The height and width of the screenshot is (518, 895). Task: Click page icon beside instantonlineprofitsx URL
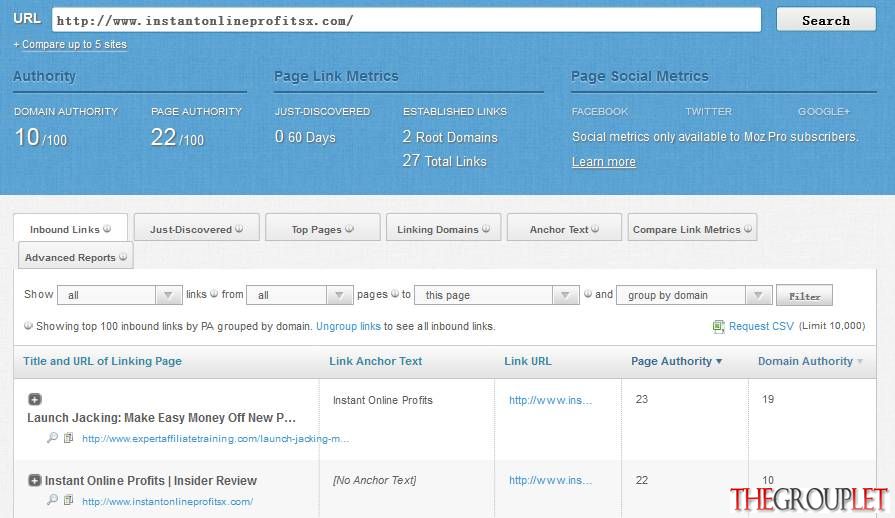(x=68, y=500)
